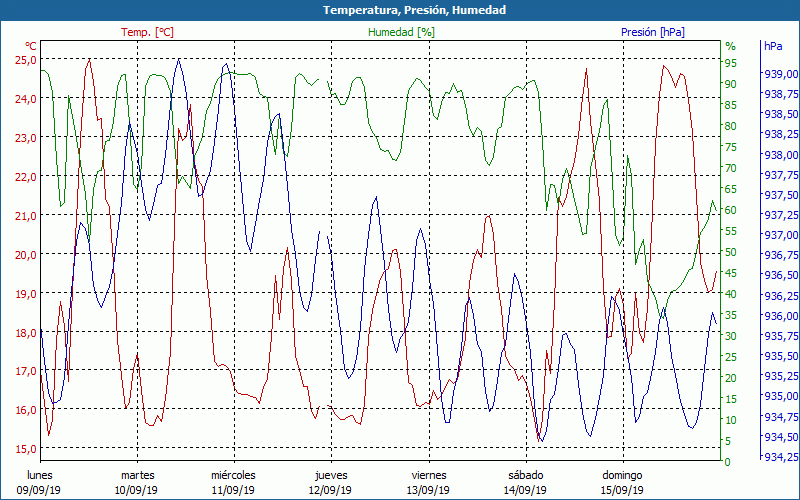The width and height of the screenshot is (800, 500).
Task: Pick the 21,0 temperature axis value
Action: pyautogui.click(x=27, y=215)
